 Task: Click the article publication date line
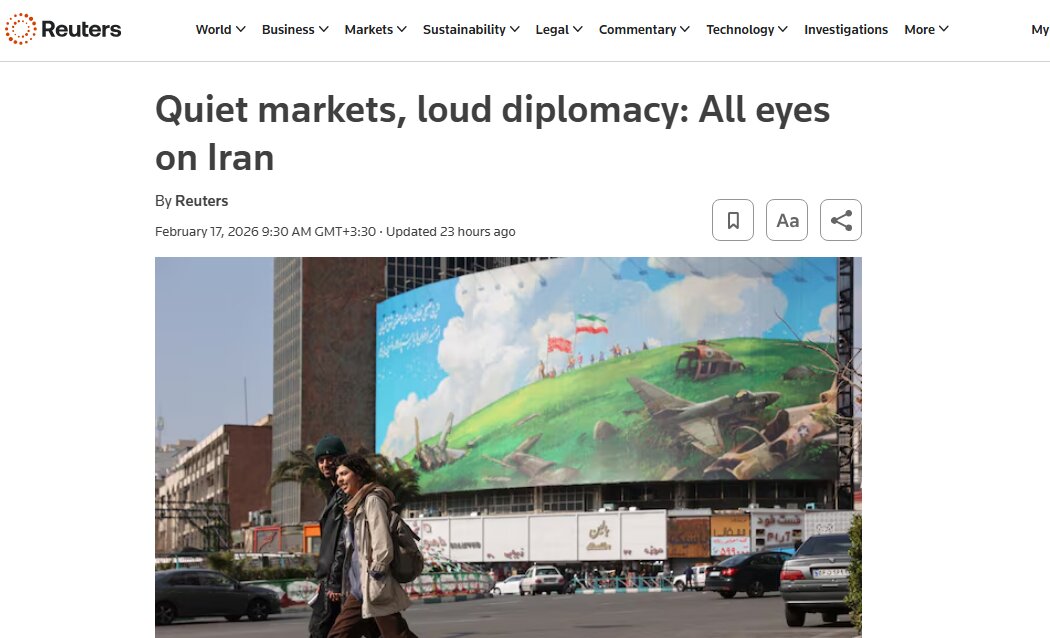click(x=335, y=232)
